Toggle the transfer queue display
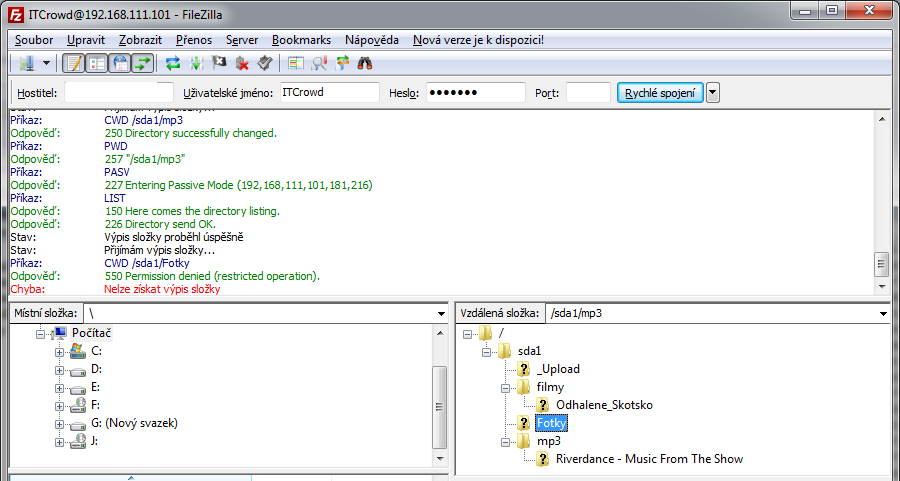 point(143,63)
